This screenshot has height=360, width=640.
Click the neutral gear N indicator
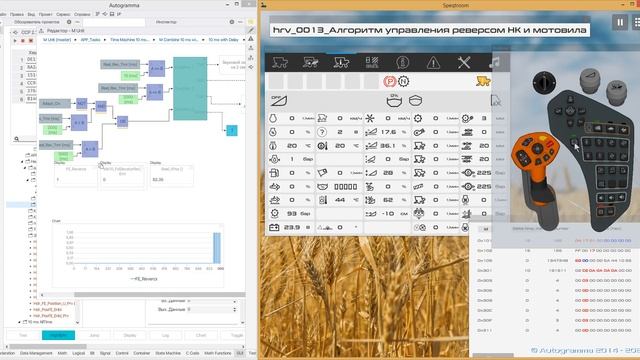(403, 82)
